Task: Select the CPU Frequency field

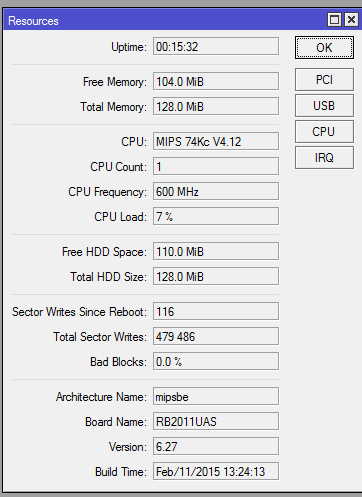Action: [216, 191]
